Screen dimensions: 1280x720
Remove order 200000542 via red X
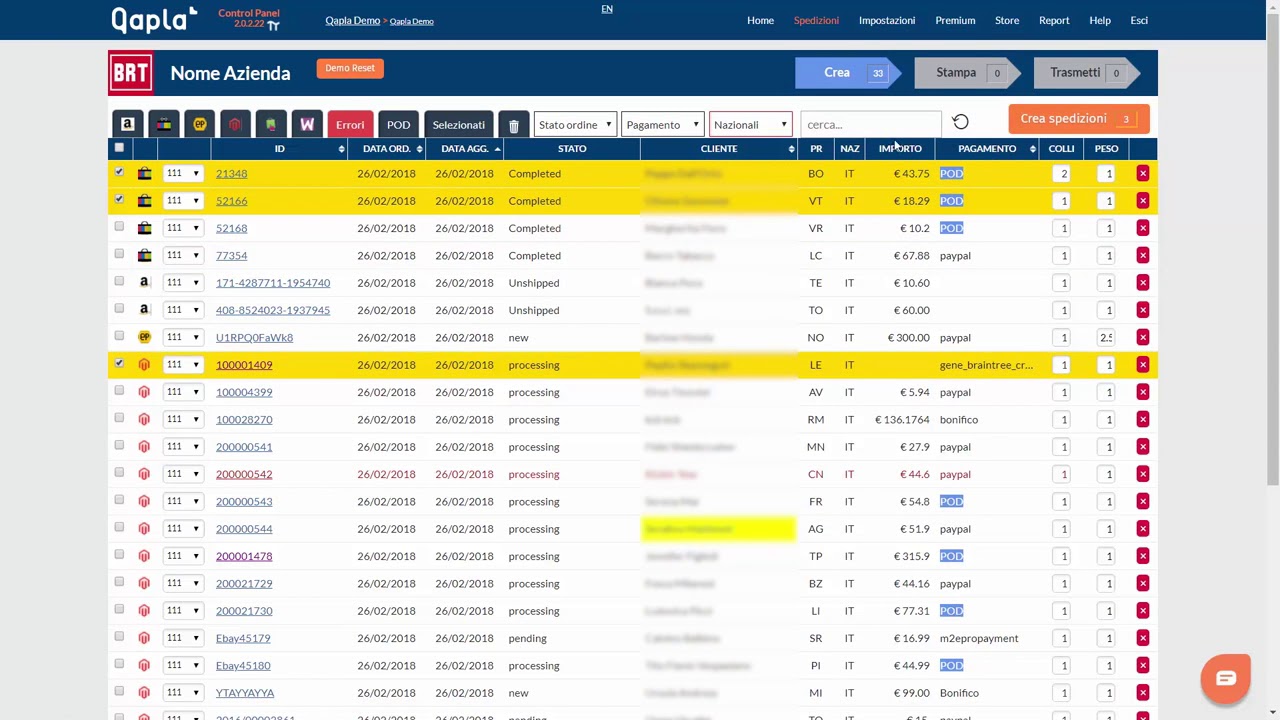1142,474
